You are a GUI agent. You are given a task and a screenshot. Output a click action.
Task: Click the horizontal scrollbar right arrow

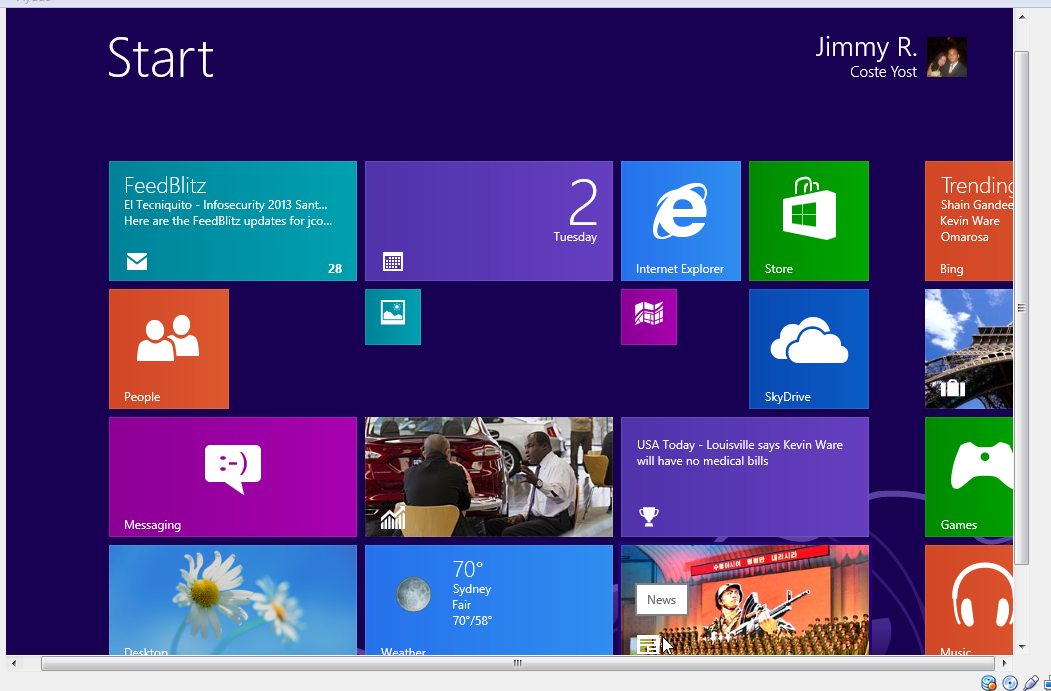point(1004,664)
